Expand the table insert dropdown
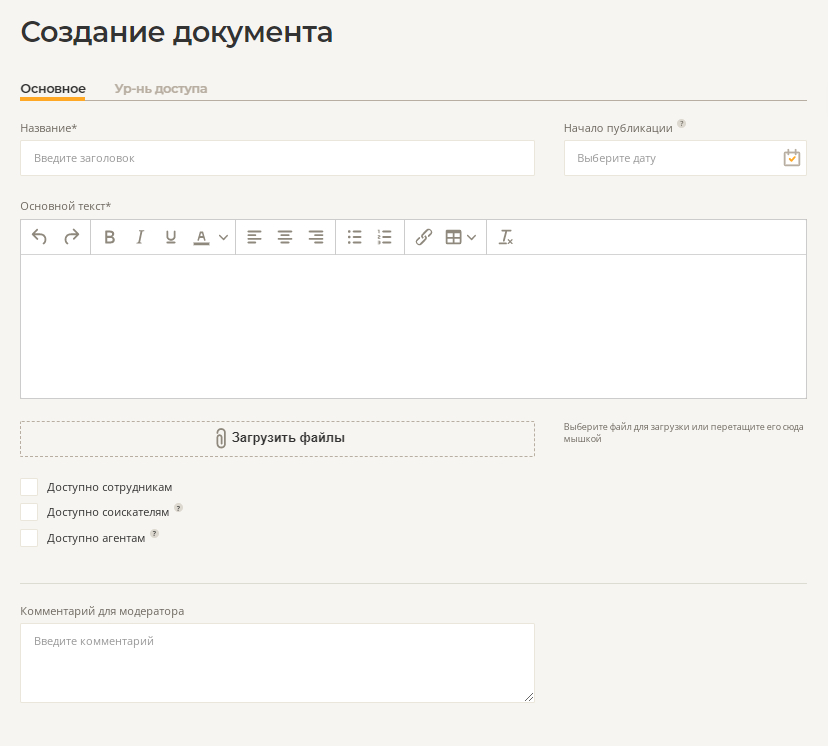 coord(471,238)
